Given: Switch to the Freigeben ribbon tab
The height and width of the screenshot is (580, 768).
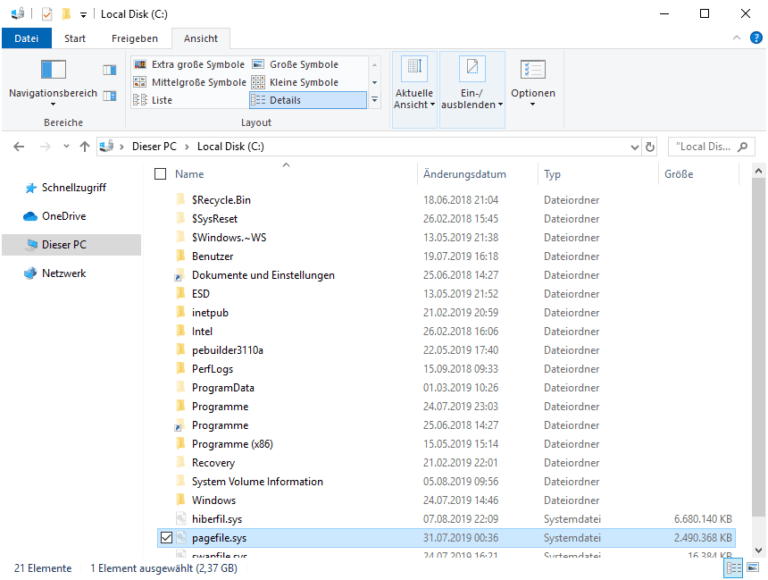Looking at the screenshot, I should 135,38.
